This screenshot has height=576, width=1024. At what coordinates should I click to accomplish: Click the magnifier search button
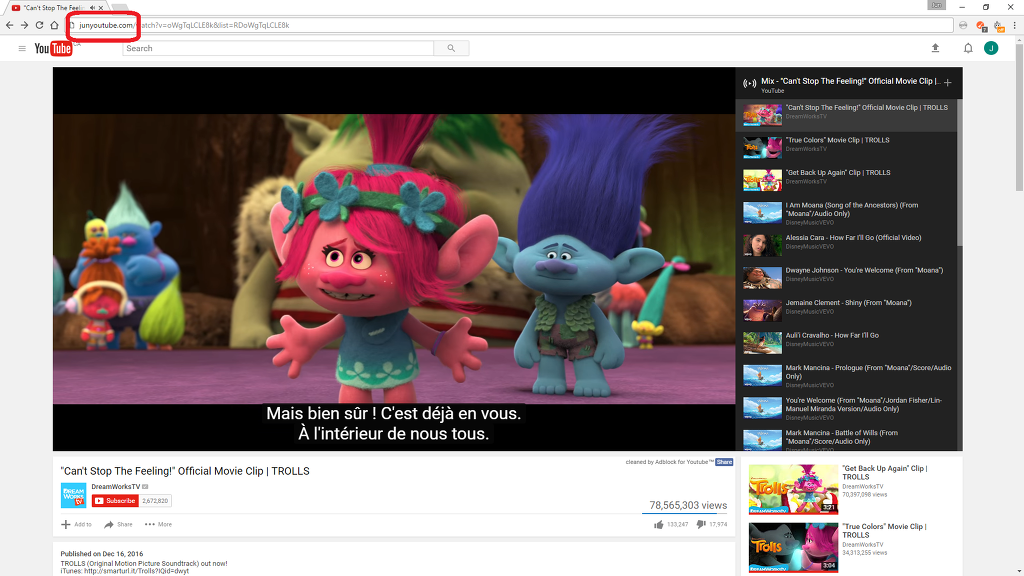(x=451, y=48)
